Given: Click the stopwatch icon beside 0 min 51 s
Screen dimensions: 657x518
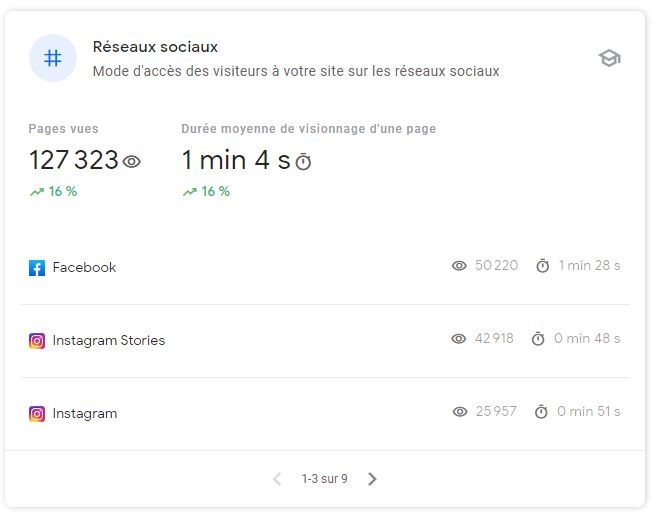Looking at the screenshot, I should (x=541, y=412).
